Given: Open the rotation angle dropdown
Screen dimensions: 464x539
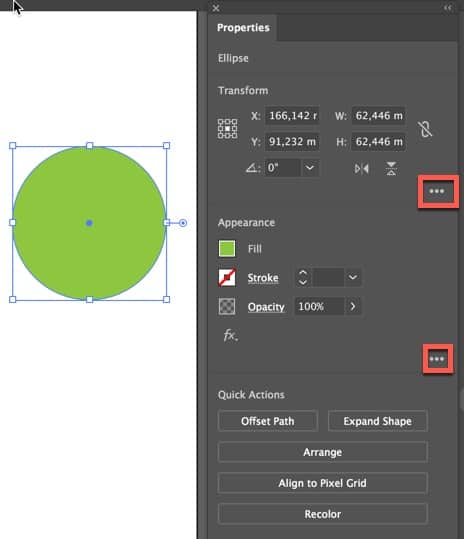Looking at the screenshot, I should 310,168.
